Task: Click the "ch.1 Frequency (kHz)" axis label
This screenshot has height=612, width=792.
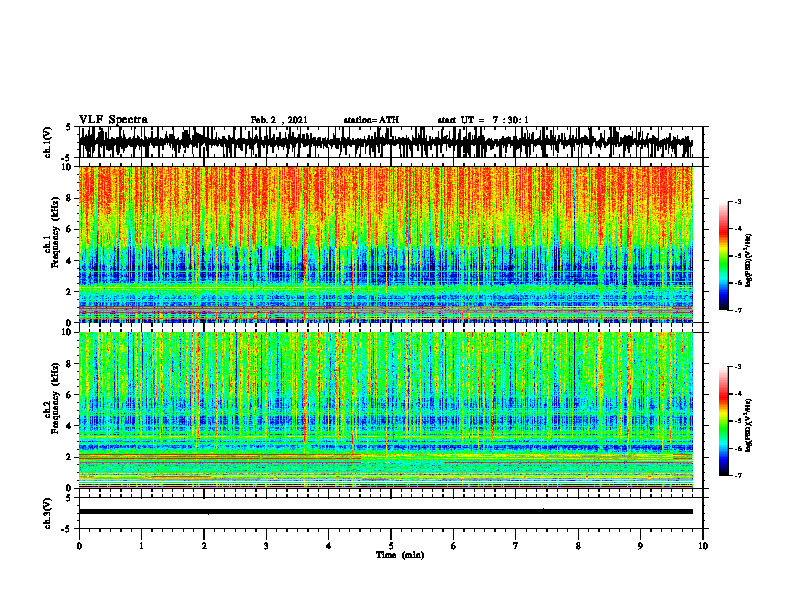Action: pos(52,232)
